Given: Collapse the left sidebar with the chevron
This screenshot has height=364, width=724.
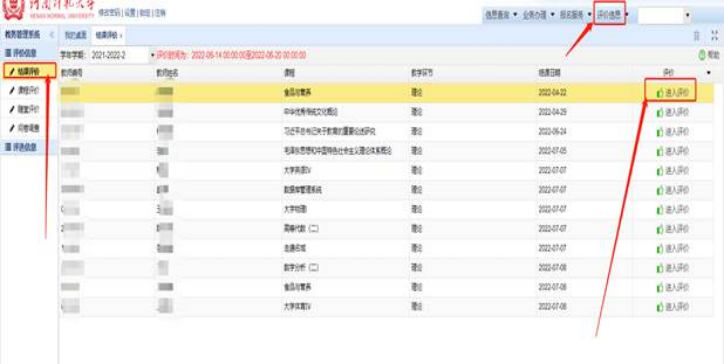Looking at the screenshot, I should pos(51,35).
